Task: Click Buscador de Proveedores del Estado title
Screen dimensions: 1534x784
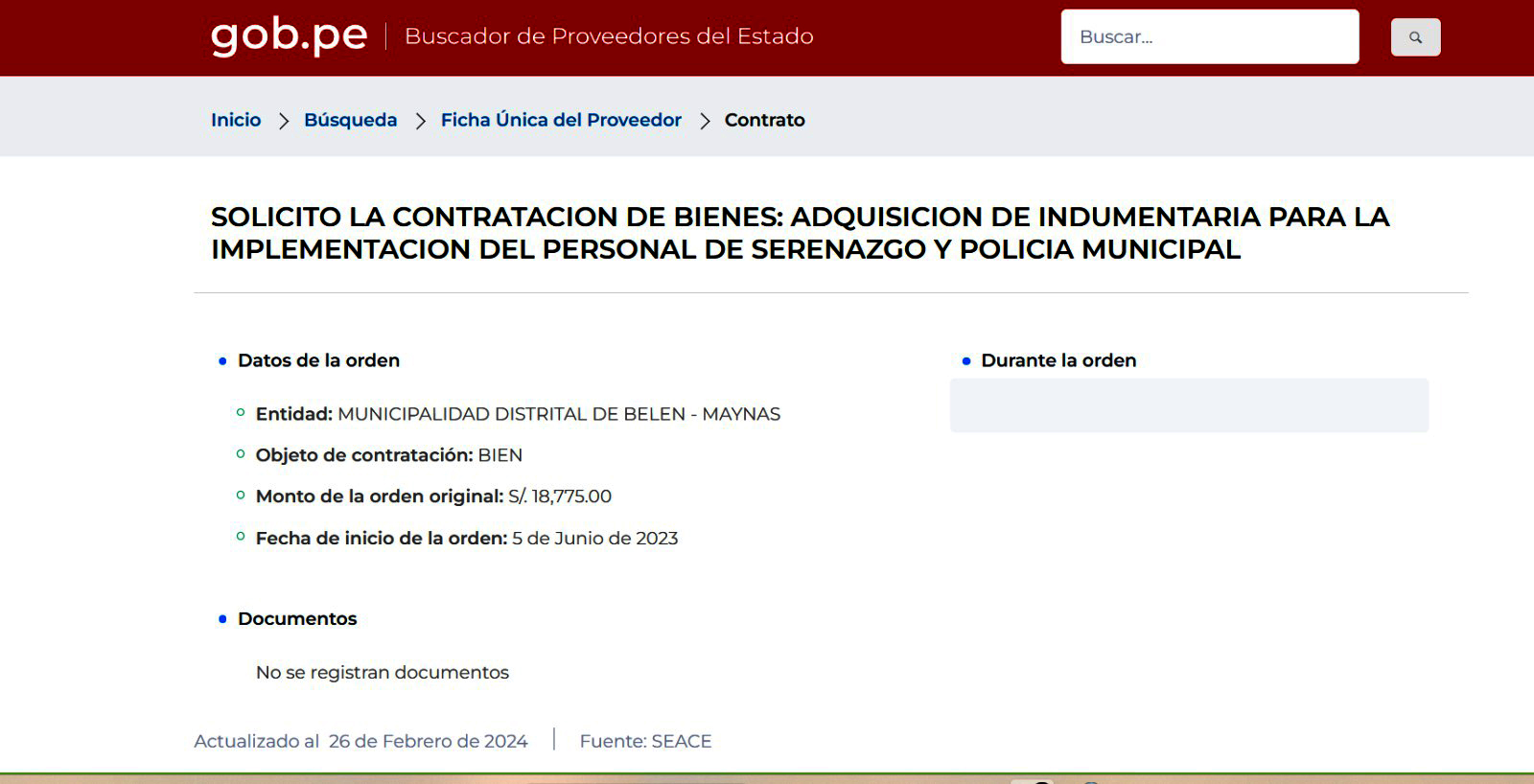Action: (609, 36)
